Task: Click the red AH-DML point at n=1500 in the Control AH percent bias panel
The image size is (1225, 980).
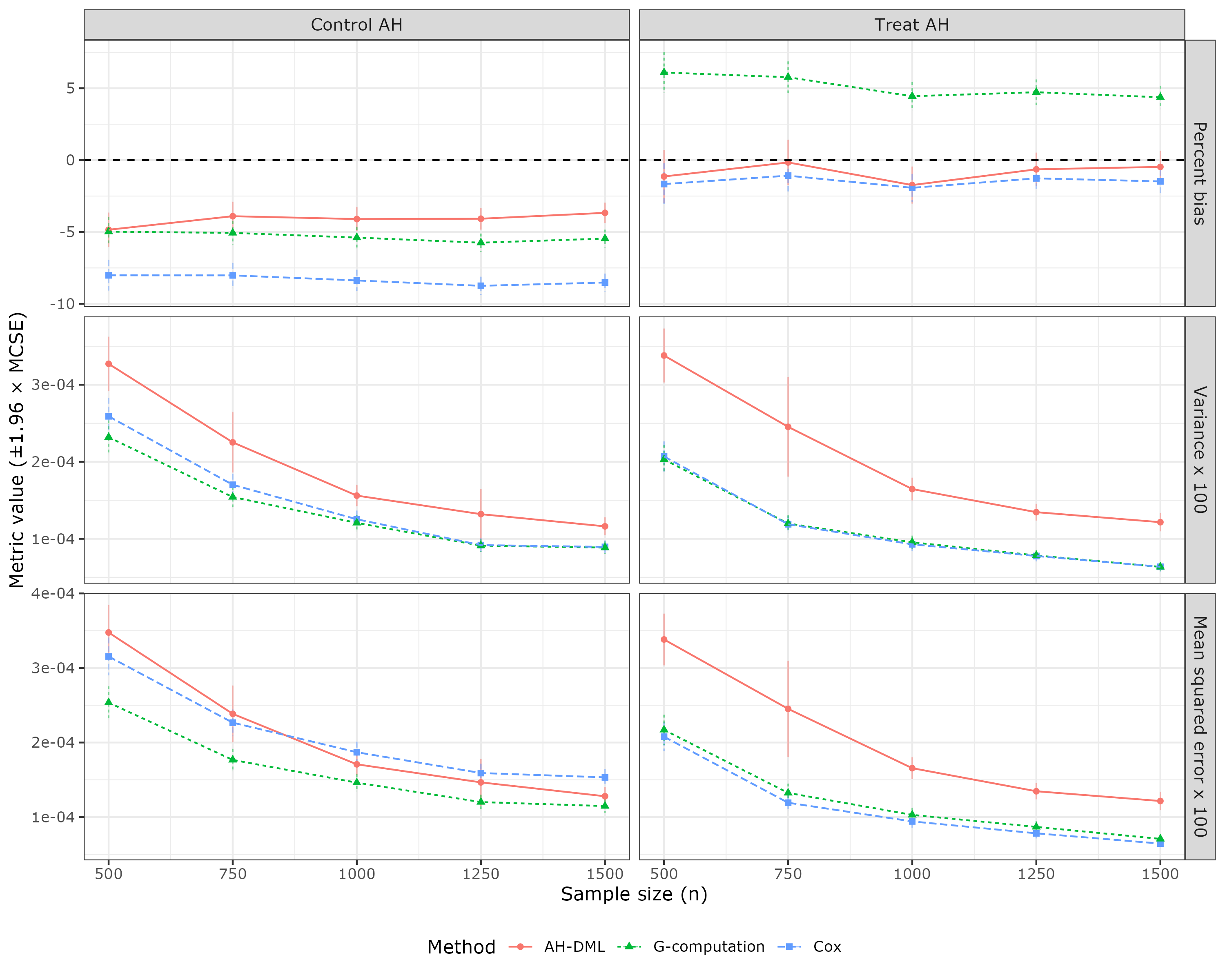Action: (x=605, y=213)
